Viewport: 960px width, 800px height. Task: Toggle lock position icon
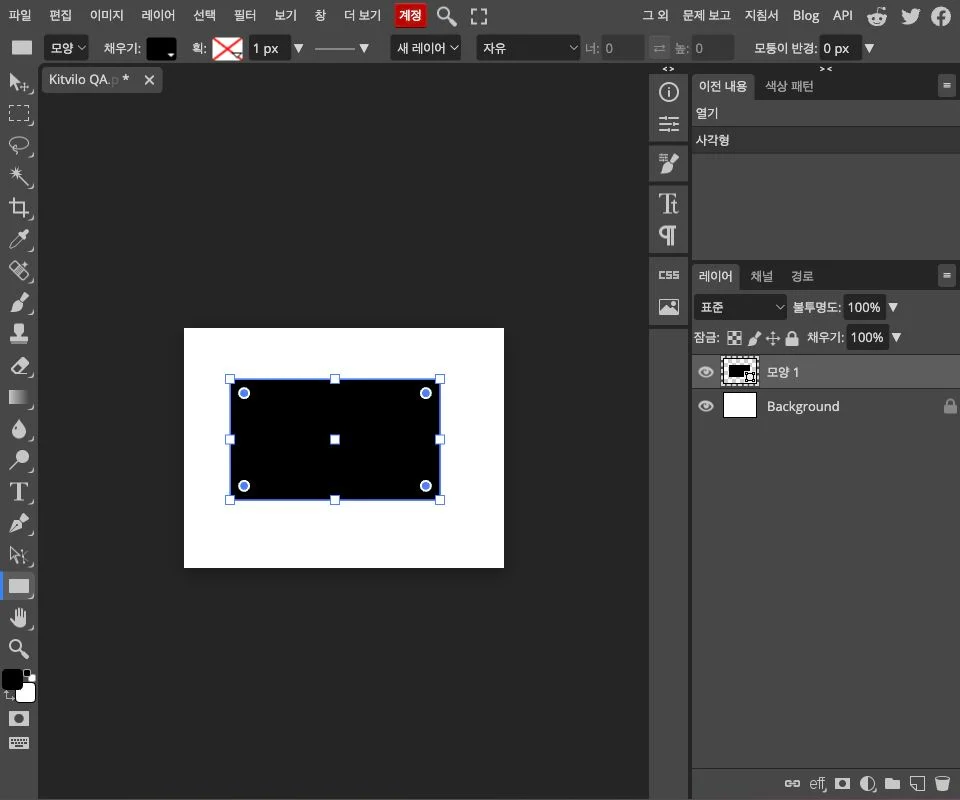tap(773, 338)
